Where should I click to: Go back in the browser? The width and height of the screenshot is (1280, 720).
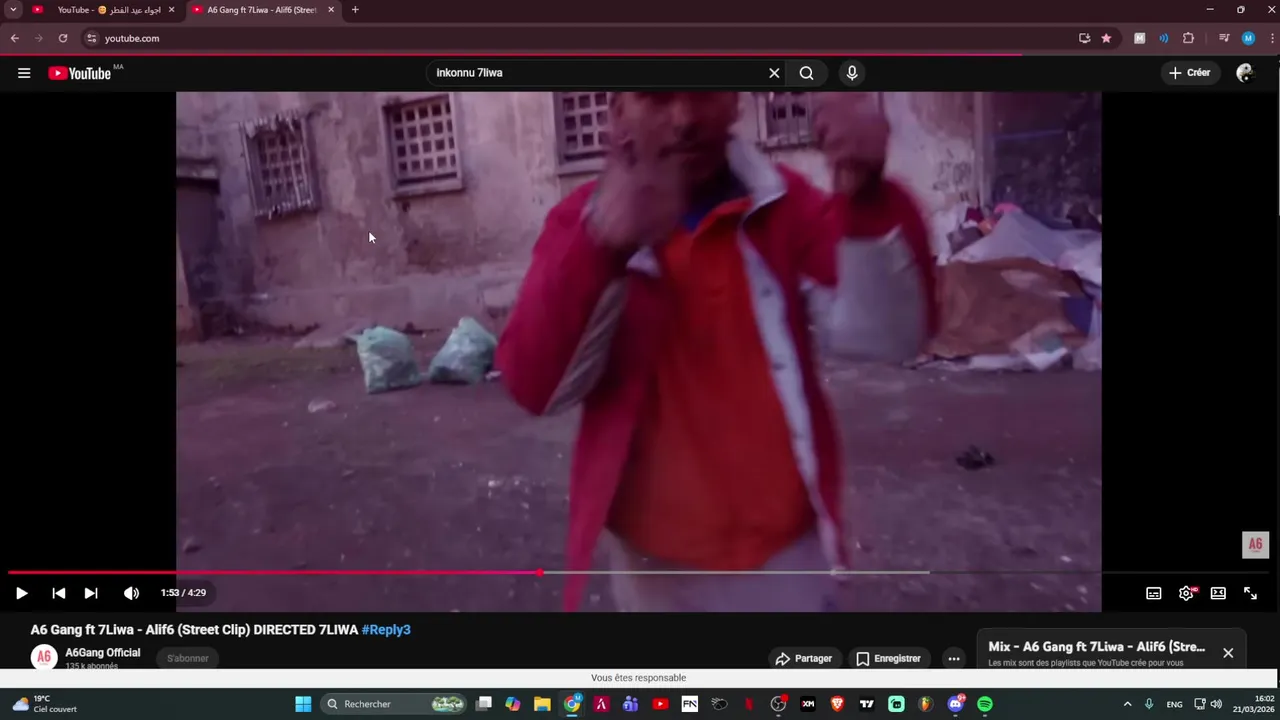pyautogui.click(x=14, y=38)
